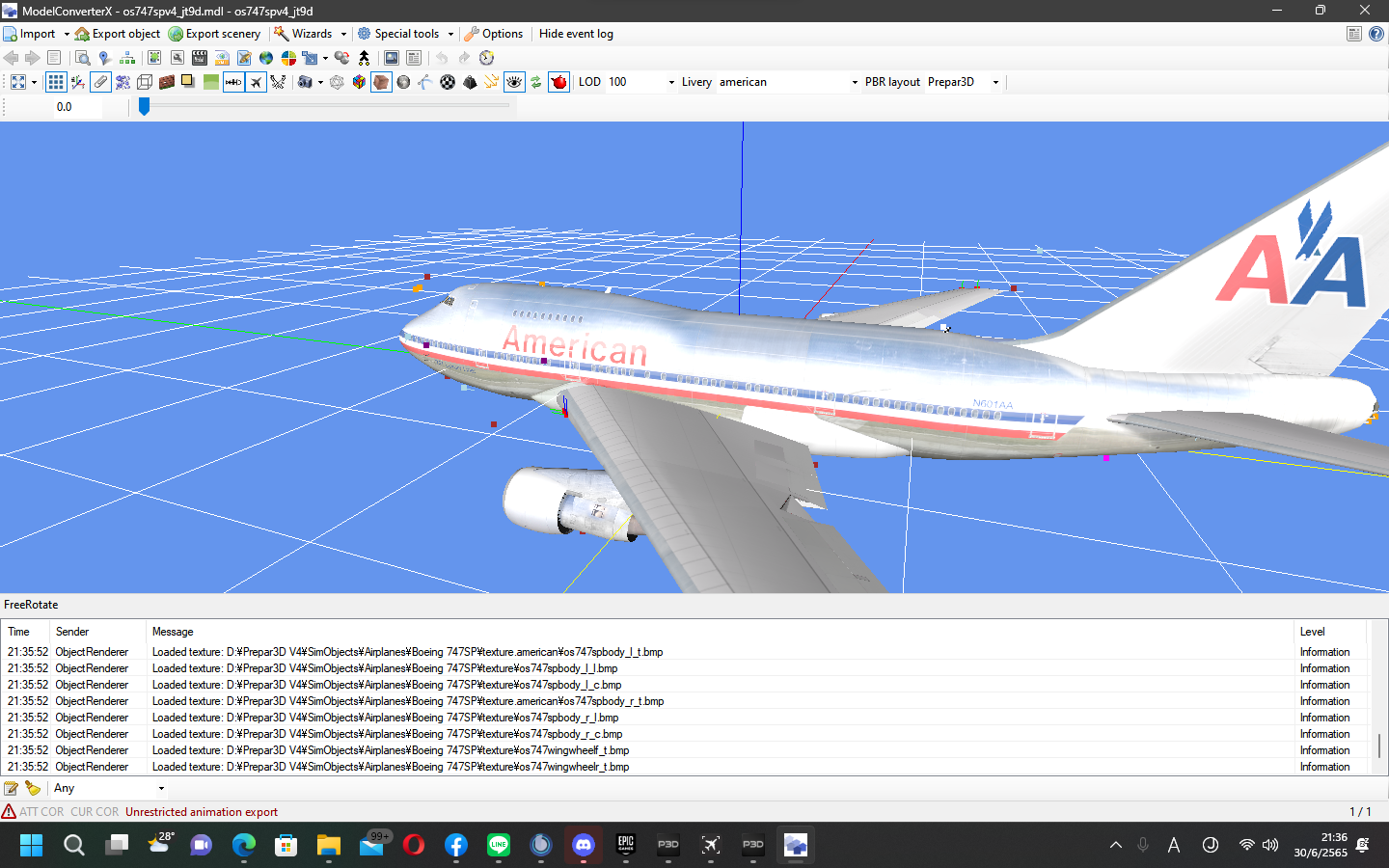Image resolution: width=1389 pixels, height=868 pixels.
Task: Click the globe icon in the top toolbar
Action: 266,58
